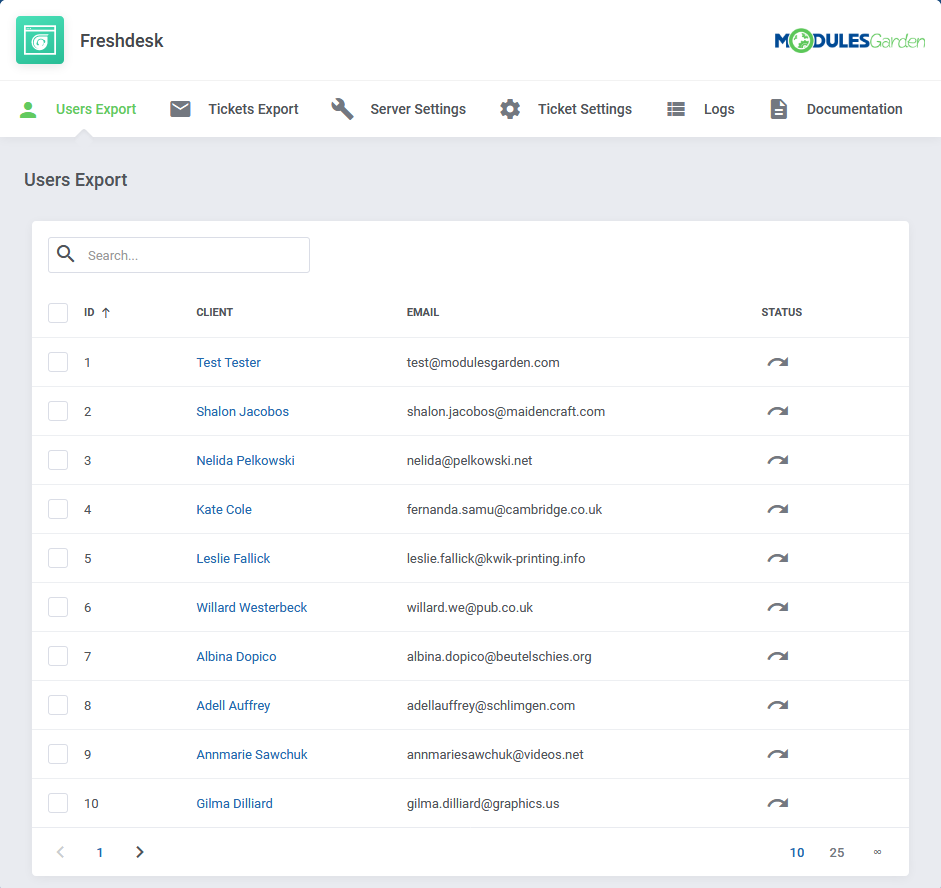
Task: Open Annmarie Sawchuk client link
Action: point(252,754)
